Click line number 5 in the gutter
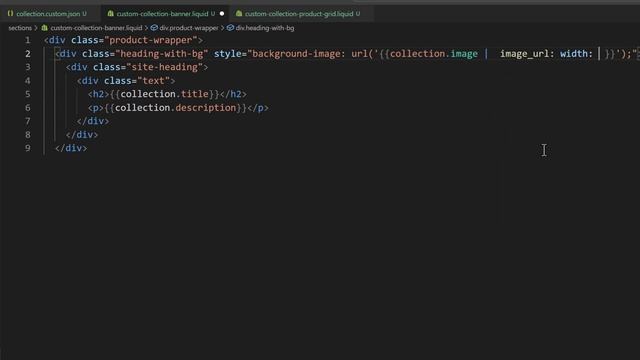The height and width of the screenshot is (360, 640). point(27,94)
